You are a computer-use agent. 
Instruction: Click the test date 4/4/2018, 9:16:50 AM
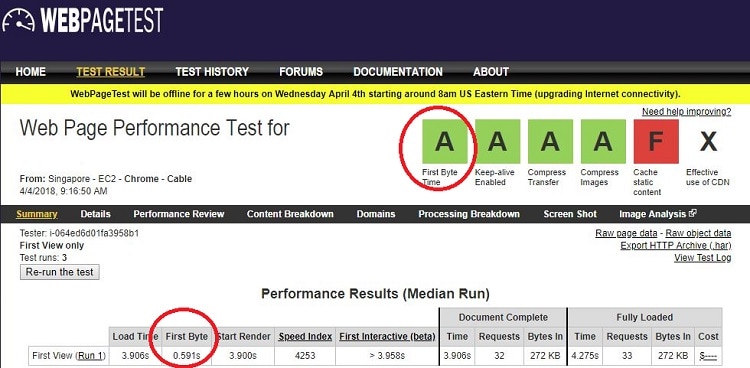(x=64, y=191)
